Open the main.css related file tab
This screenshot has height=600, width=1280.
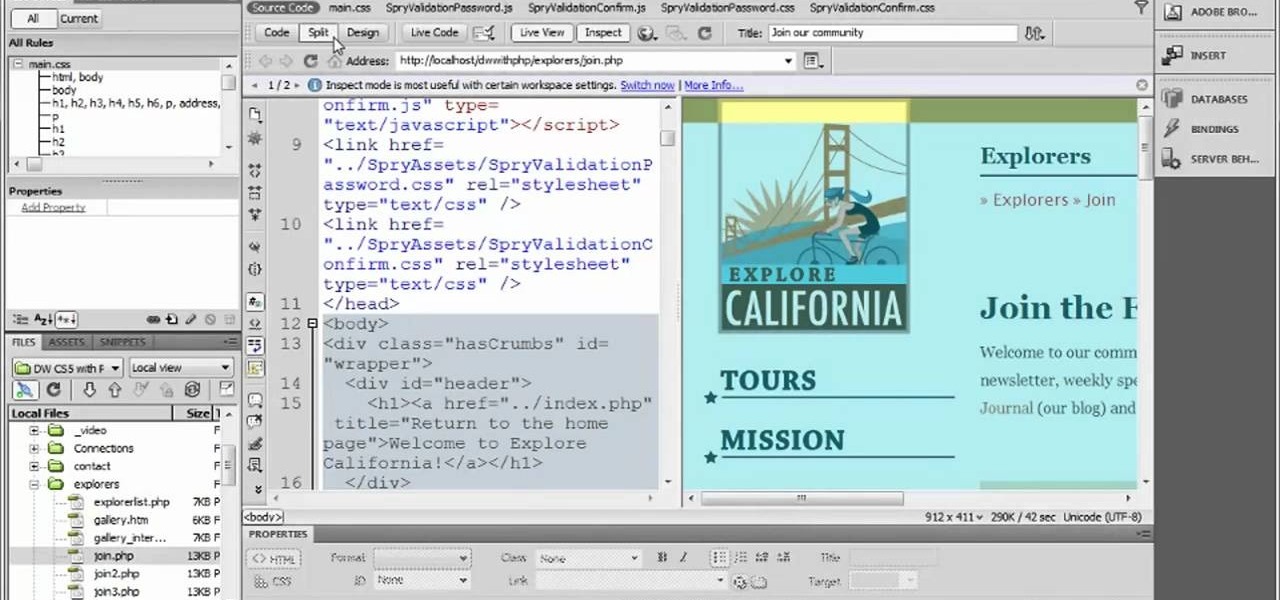click(349, 8)
